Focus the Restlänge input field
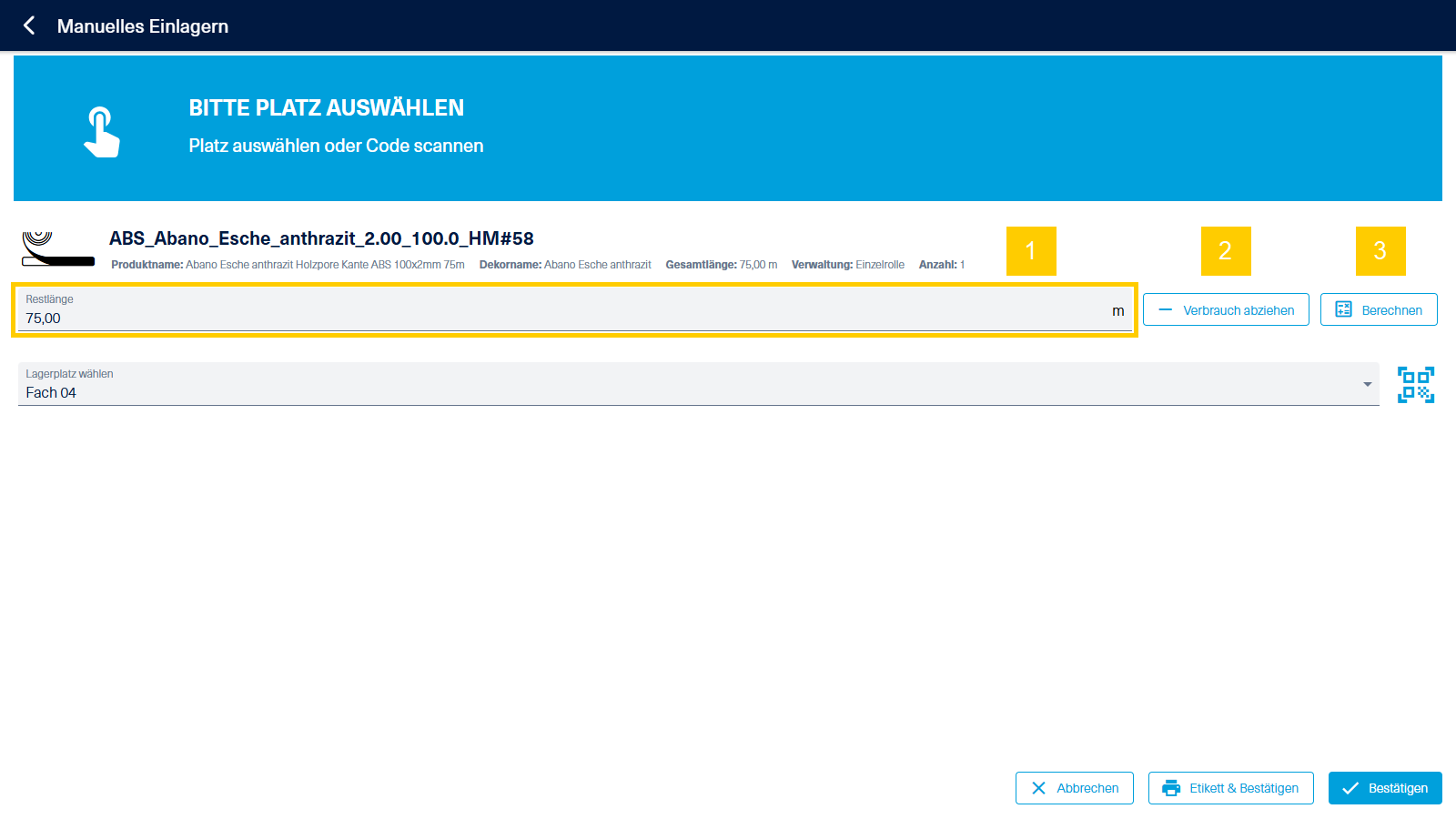The image size is (1456, 819). point(564,317)
